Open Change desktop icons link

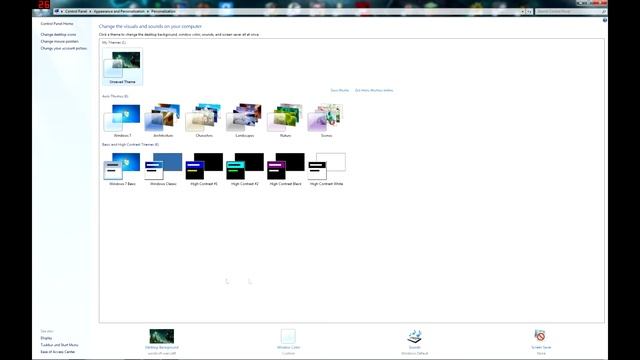click(58, 35)
